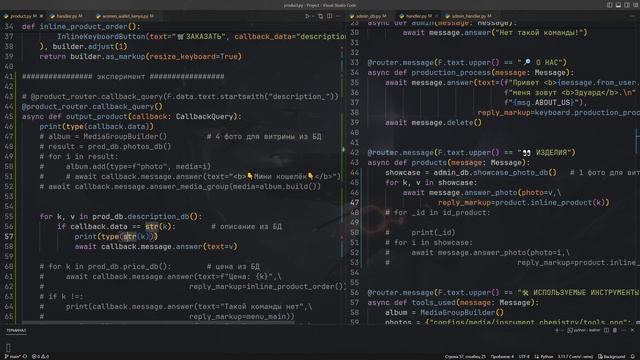
Task: Open errors and warnings counter
Action: pyautogui.click(x=40, y=356)
